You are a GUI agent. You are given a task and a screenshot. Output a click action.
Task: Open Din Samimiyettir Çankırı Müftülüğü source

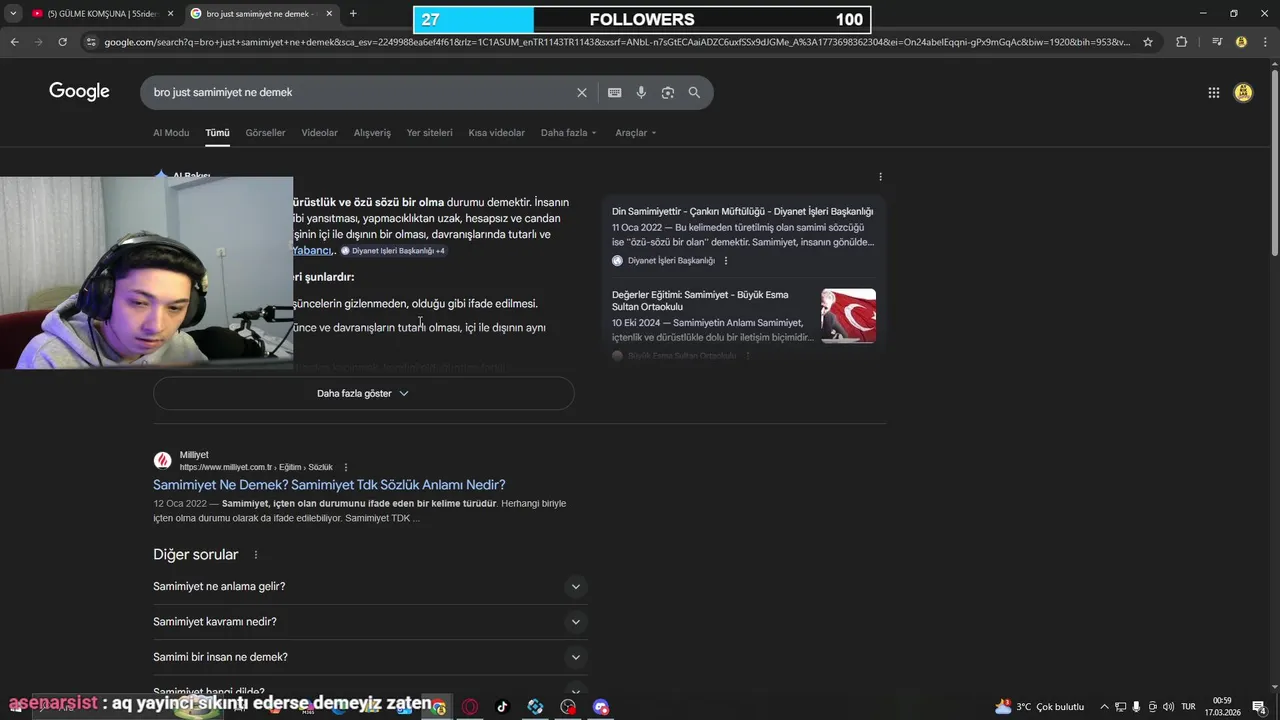(x=742, y=212)
